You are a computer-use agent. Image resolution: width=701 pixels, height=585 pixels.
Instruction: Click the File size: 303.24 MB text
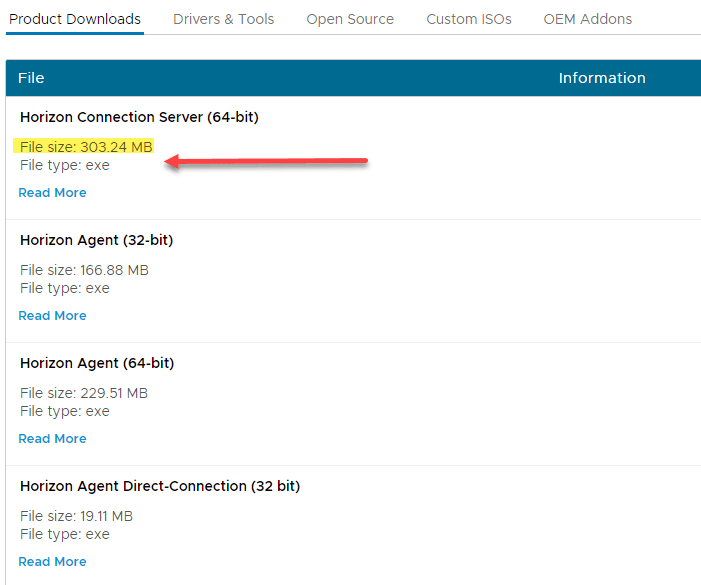(86, 147)
